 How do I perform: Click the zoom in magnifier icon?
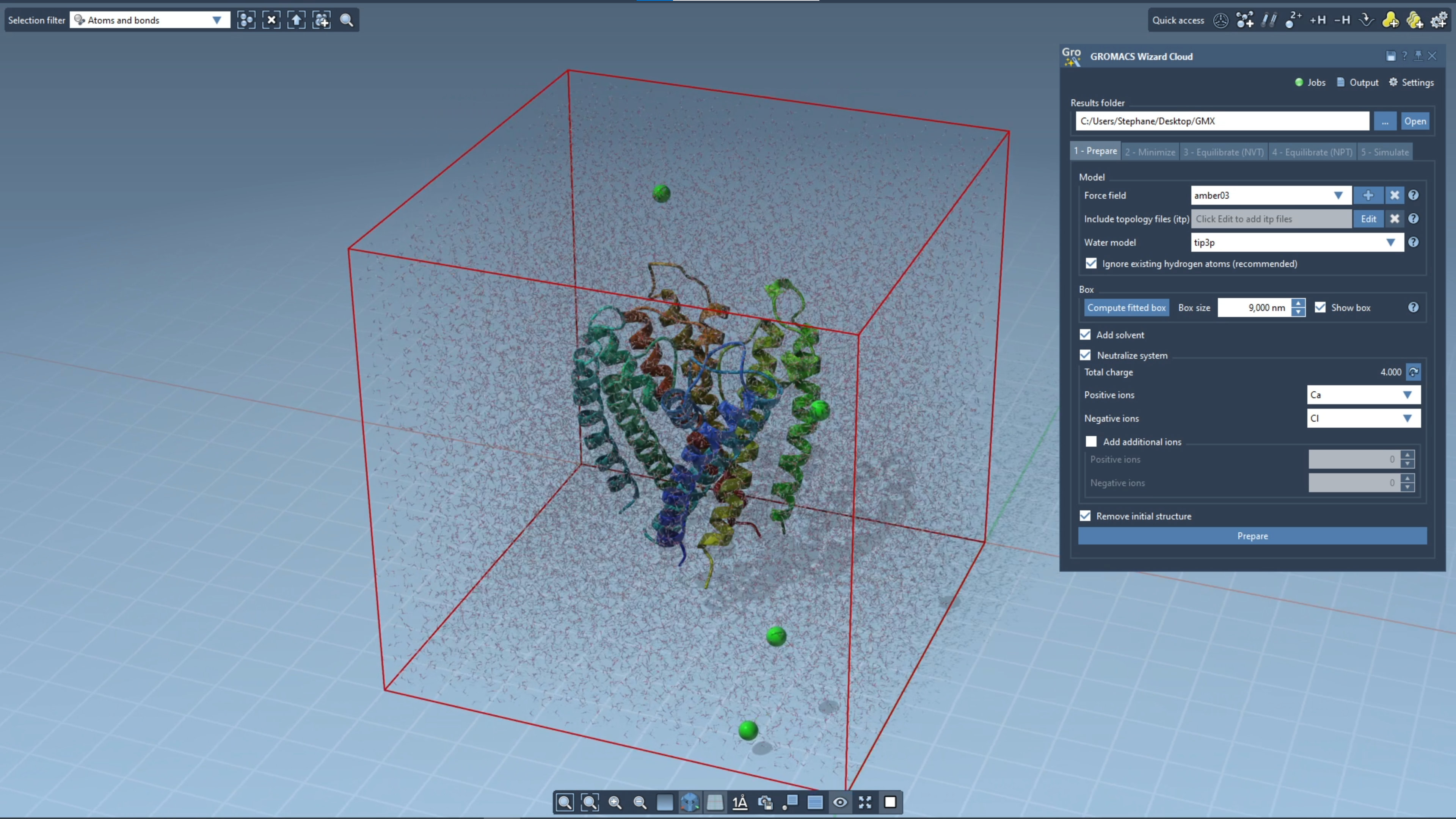click(x=615, y=802)
